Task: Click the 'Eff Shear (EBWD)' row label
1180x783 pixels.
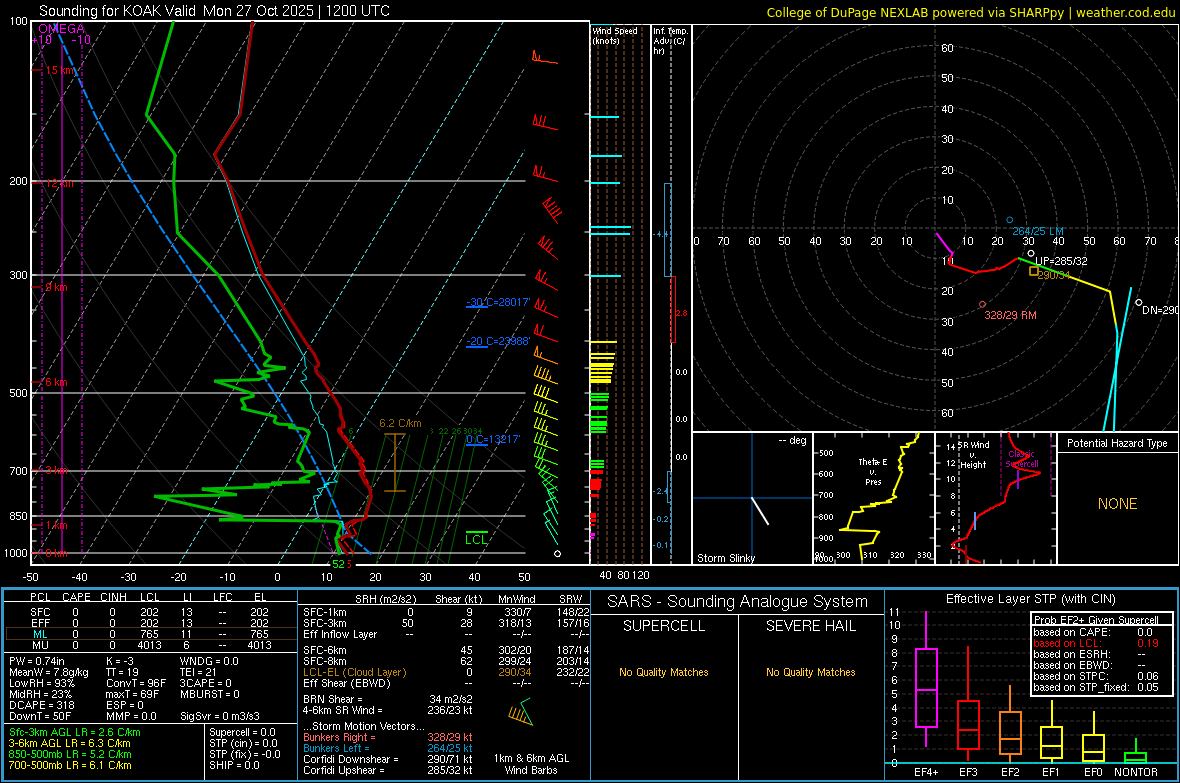Action: point(346,683)
